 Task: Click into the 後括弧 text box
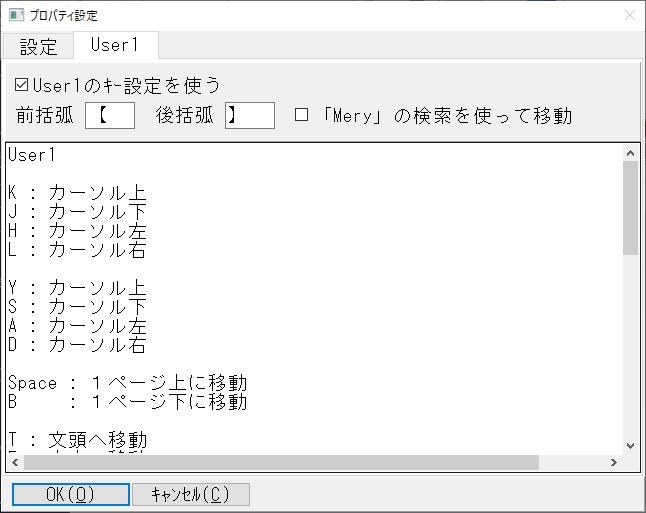(x=249, y=115)
